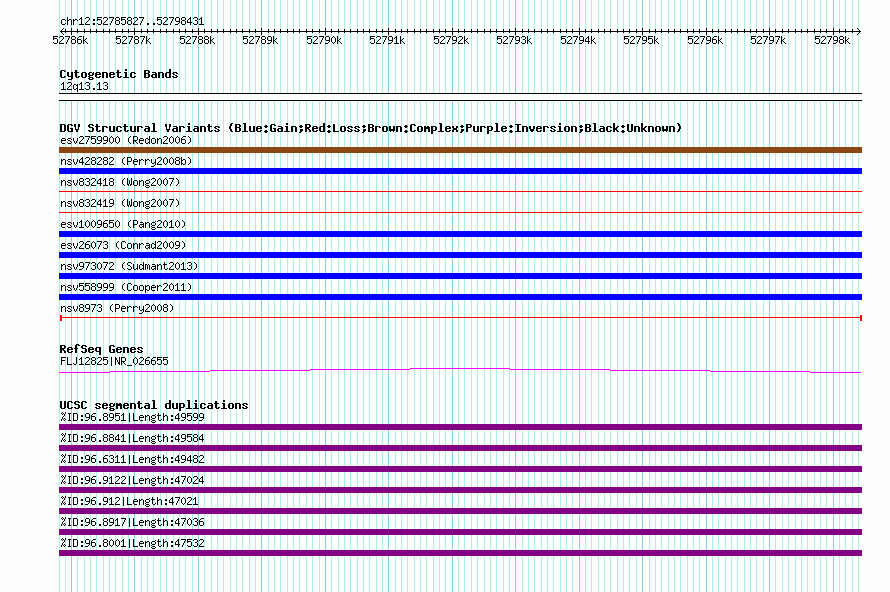Click purple bar under Length:49482
This screenshot has height=592, width=890.
coord(460,469)
